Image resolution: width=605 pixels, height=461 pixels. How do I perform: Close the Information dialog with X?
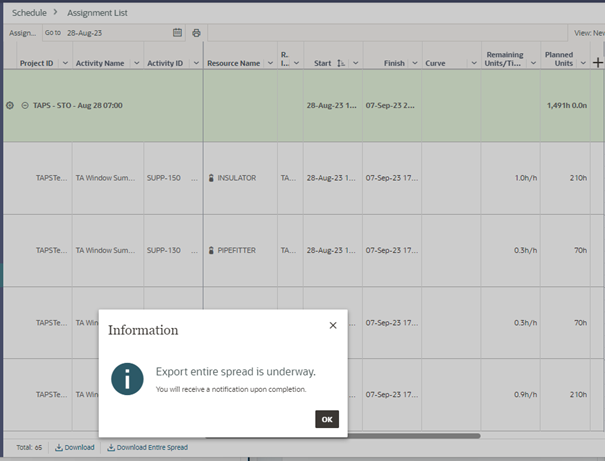click(333, 325)
